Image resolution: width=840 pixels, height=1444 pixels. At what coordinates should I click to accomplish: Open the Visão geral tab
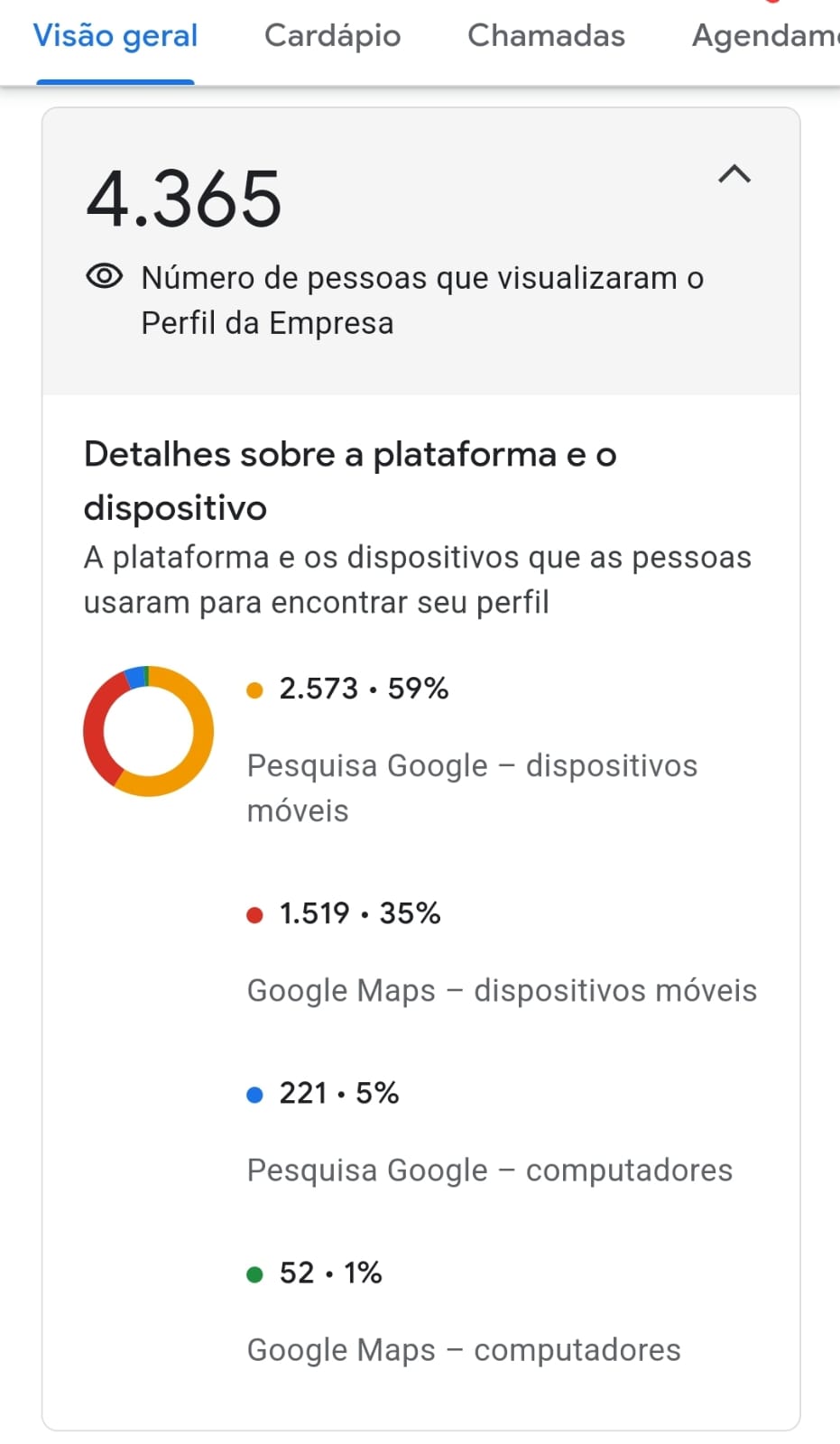click(x=115, y=36)
